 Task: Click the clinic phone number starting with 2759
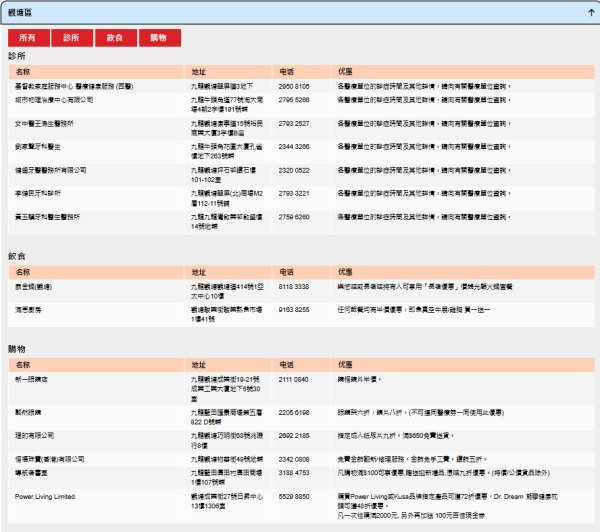[x=294, y=217]
